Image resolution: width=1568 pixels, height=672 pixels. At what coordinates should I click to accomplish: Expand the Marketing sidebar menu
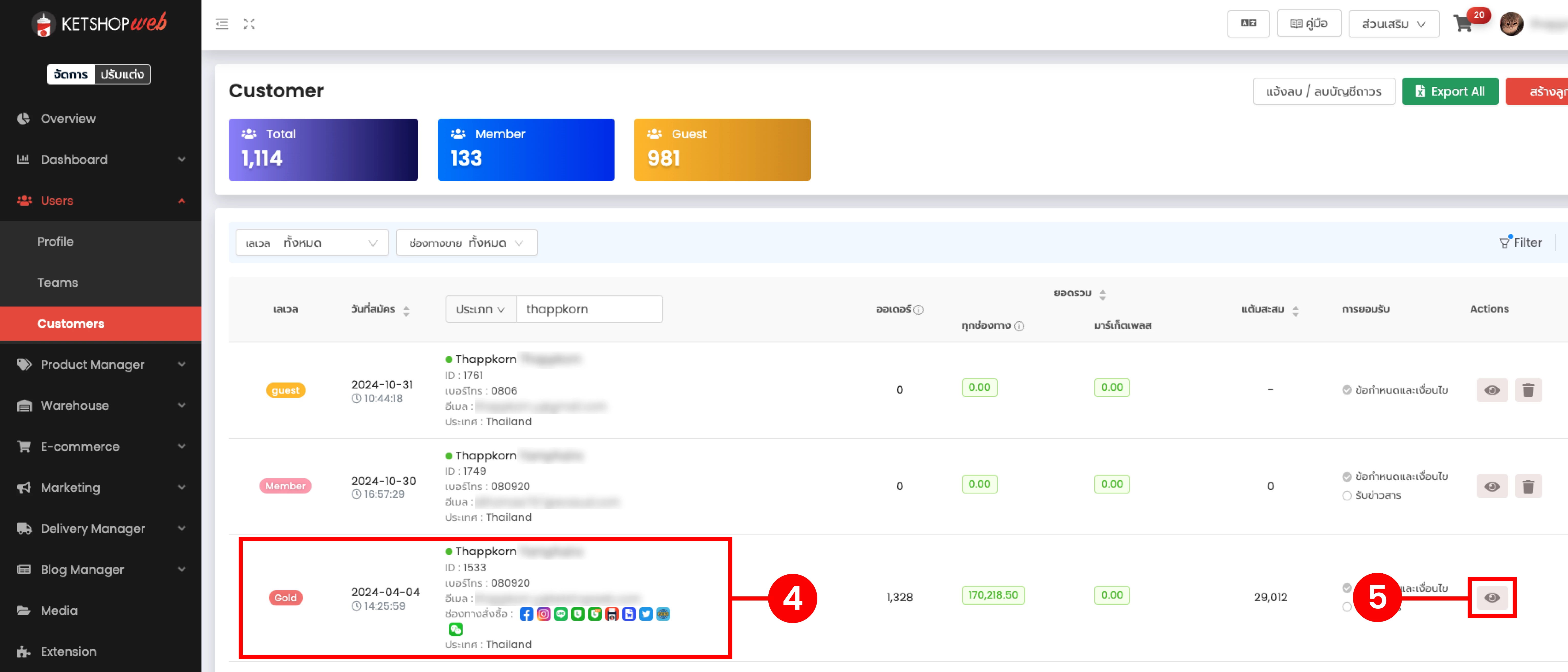point(100,487)
